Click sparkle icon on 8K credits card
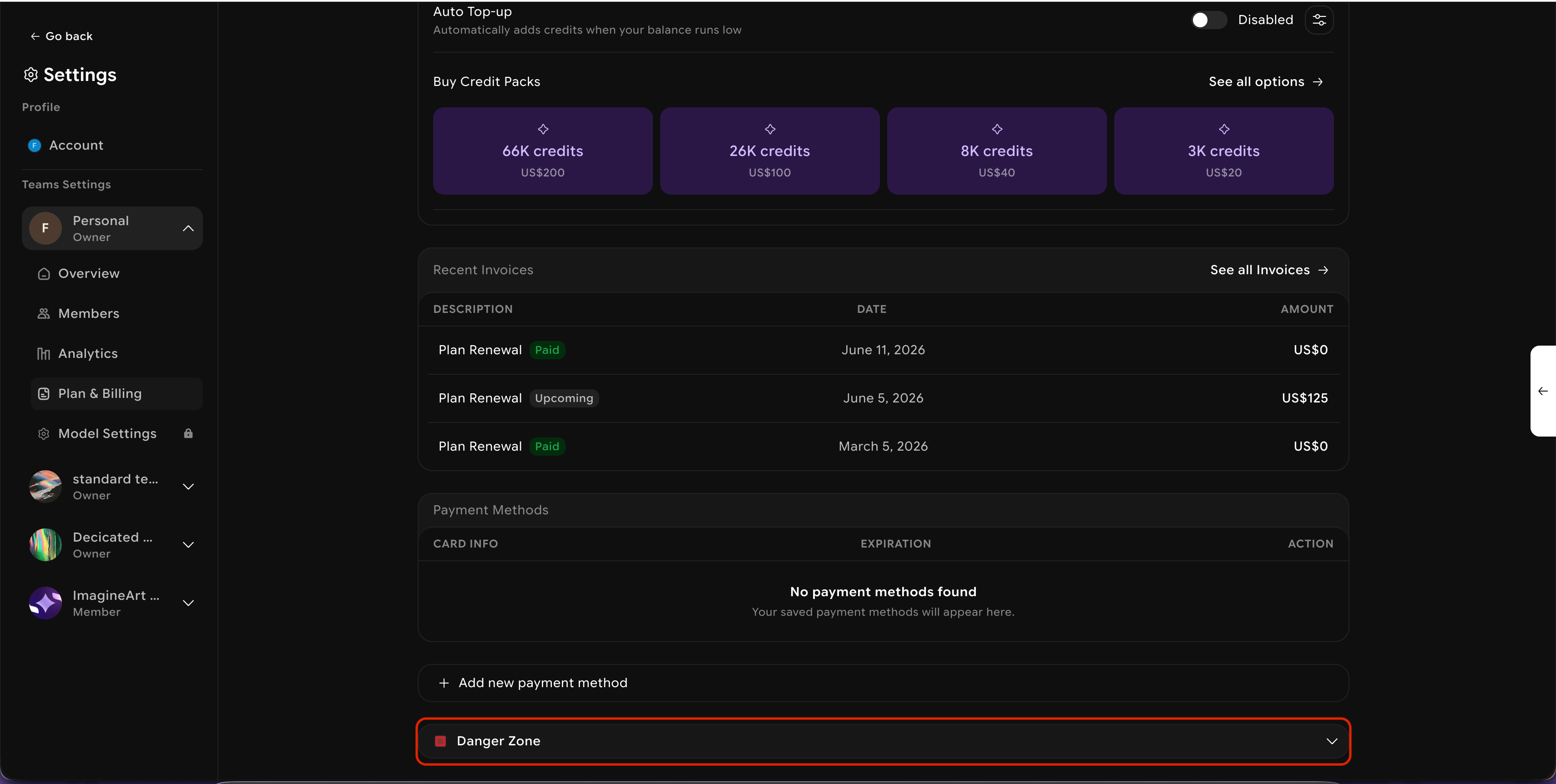The image size is (1556, 784). pos(997,129)
